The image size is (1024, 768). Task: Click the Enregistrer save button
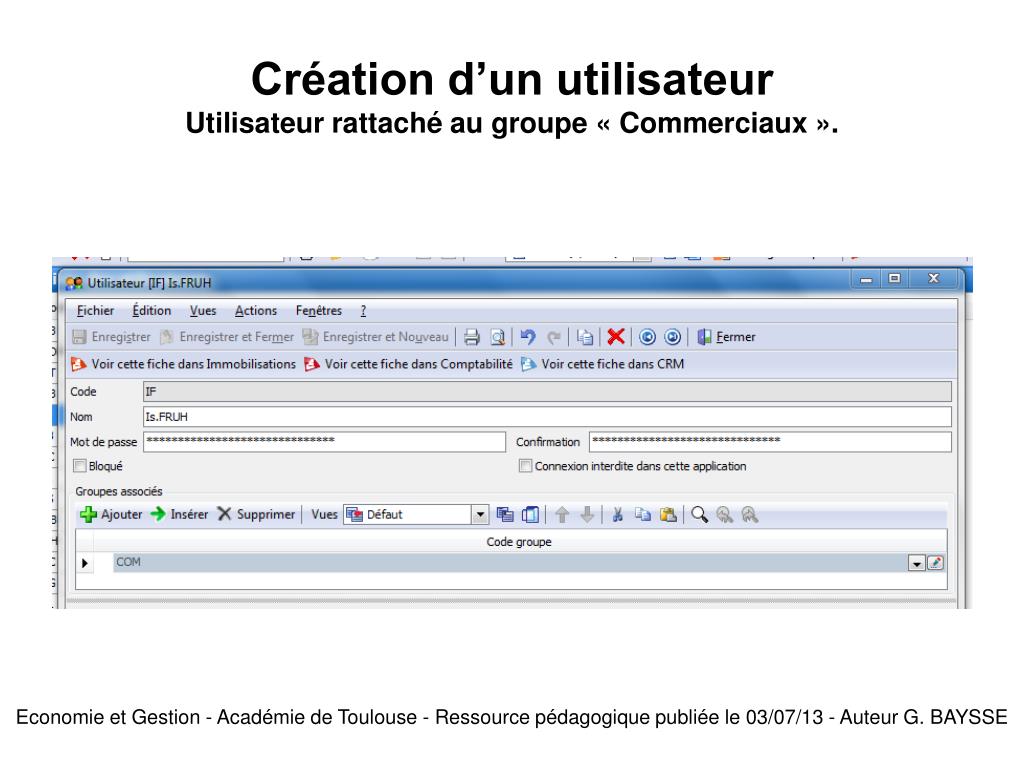coord(112,337)
